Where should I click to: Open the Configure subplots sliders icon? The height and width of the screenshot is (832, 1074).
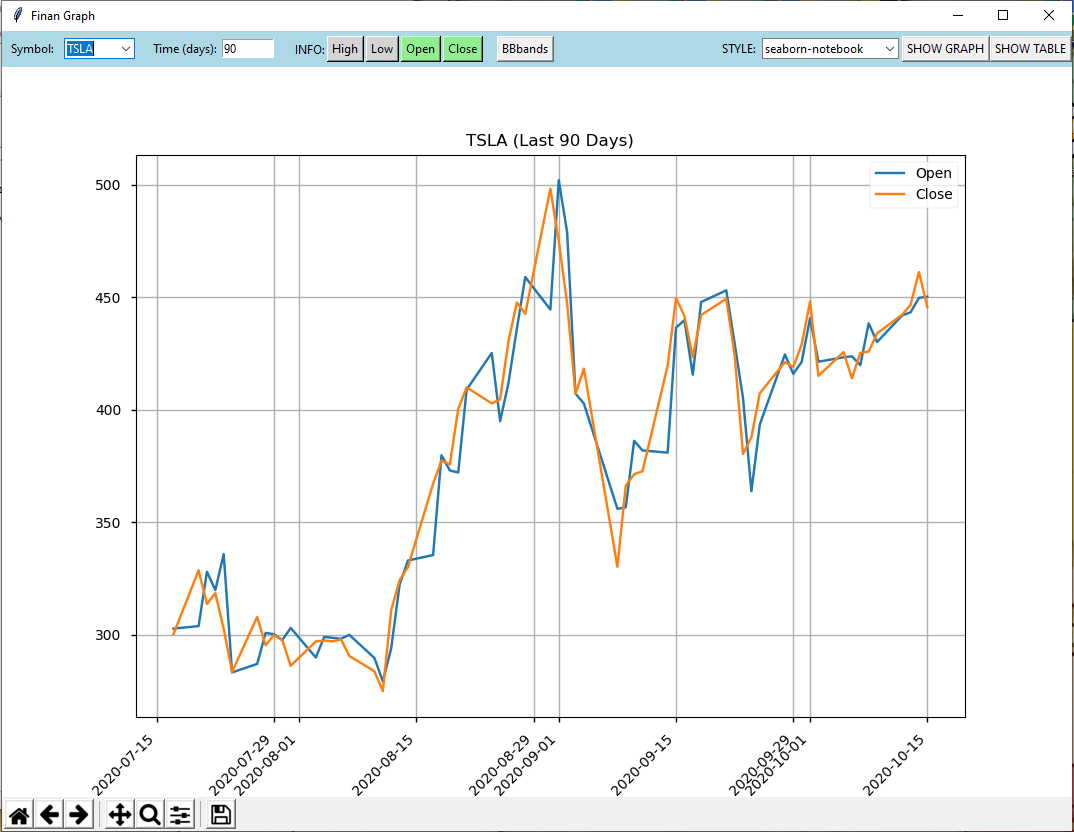[180, 815]
